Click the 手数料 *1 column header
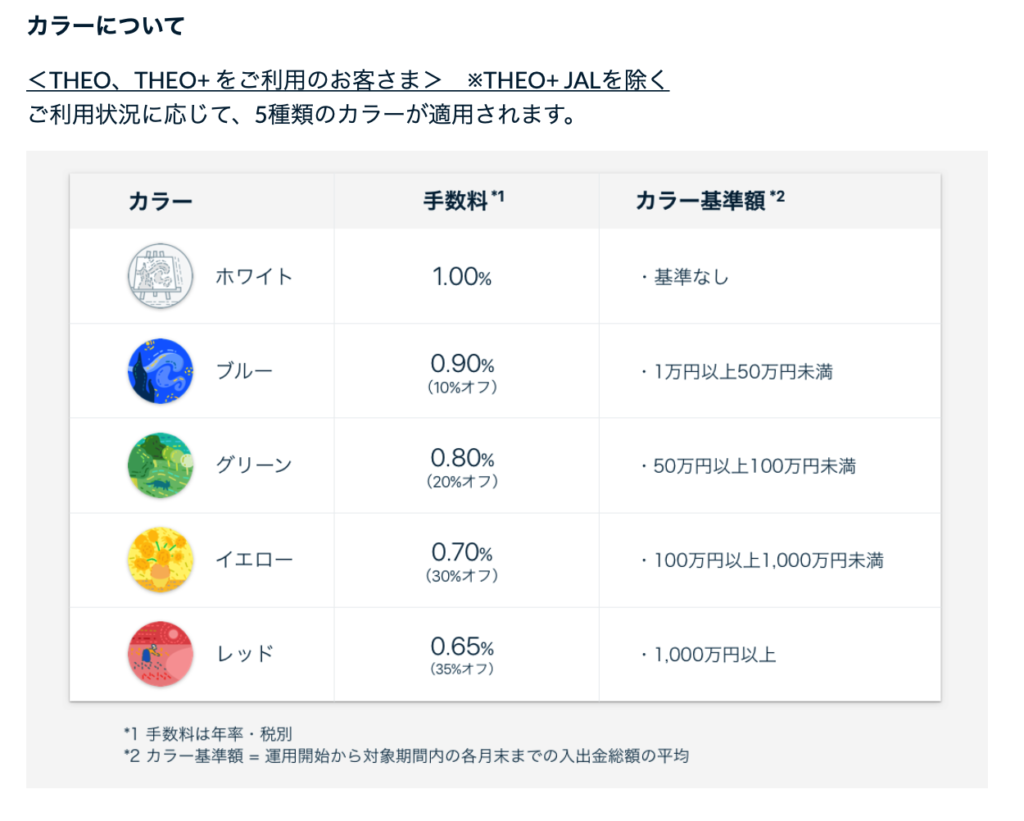The height and width of the screenshot is (821, 1024). click(464, 201)
